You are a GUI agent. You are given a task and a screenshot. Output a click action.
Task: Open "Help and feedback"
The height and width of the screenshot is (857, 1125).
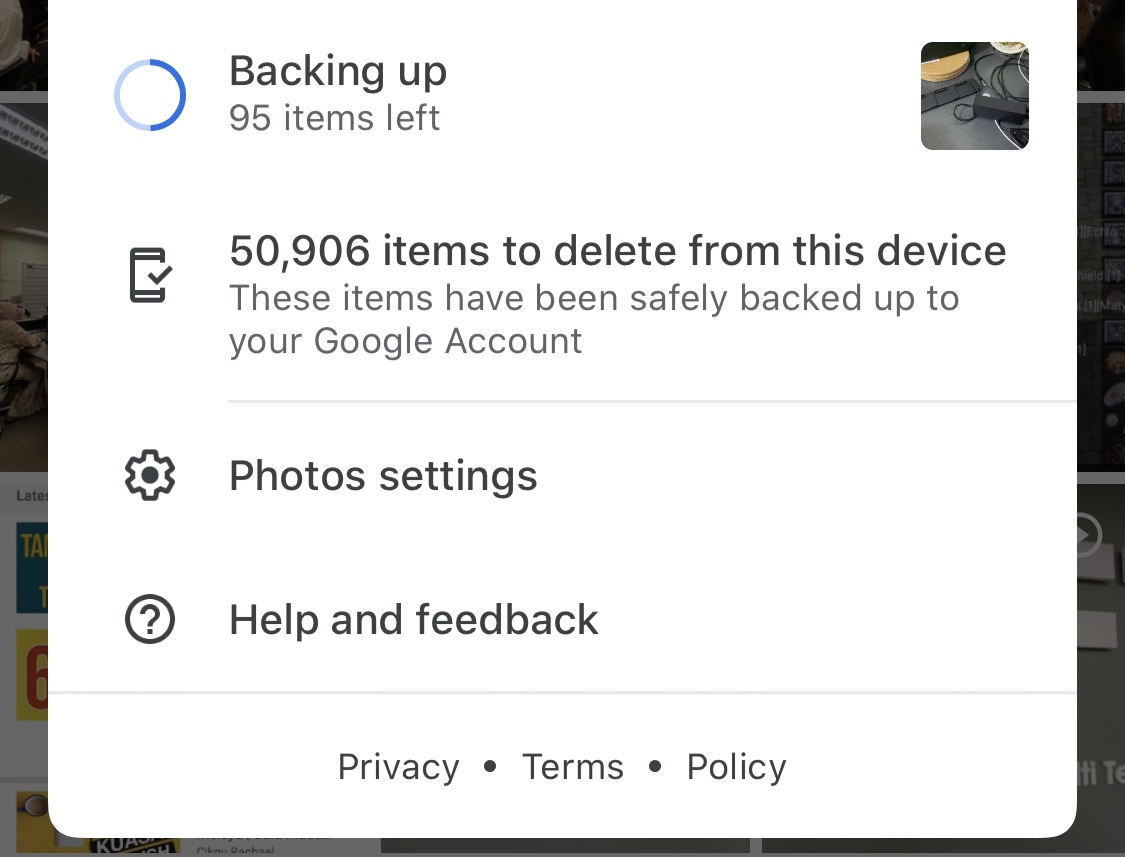pos(414,620)
